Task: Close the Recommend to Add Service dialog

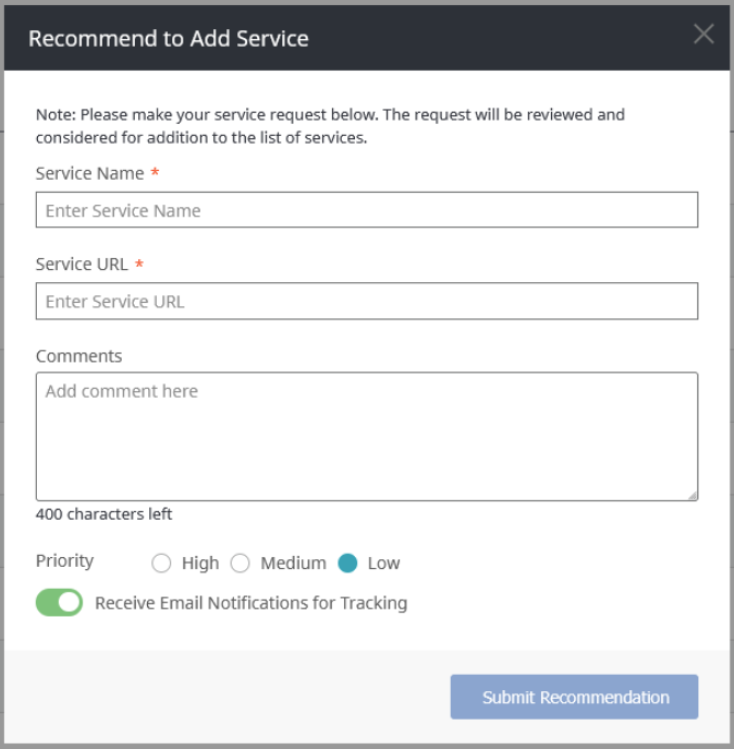Action: [704, 35]
